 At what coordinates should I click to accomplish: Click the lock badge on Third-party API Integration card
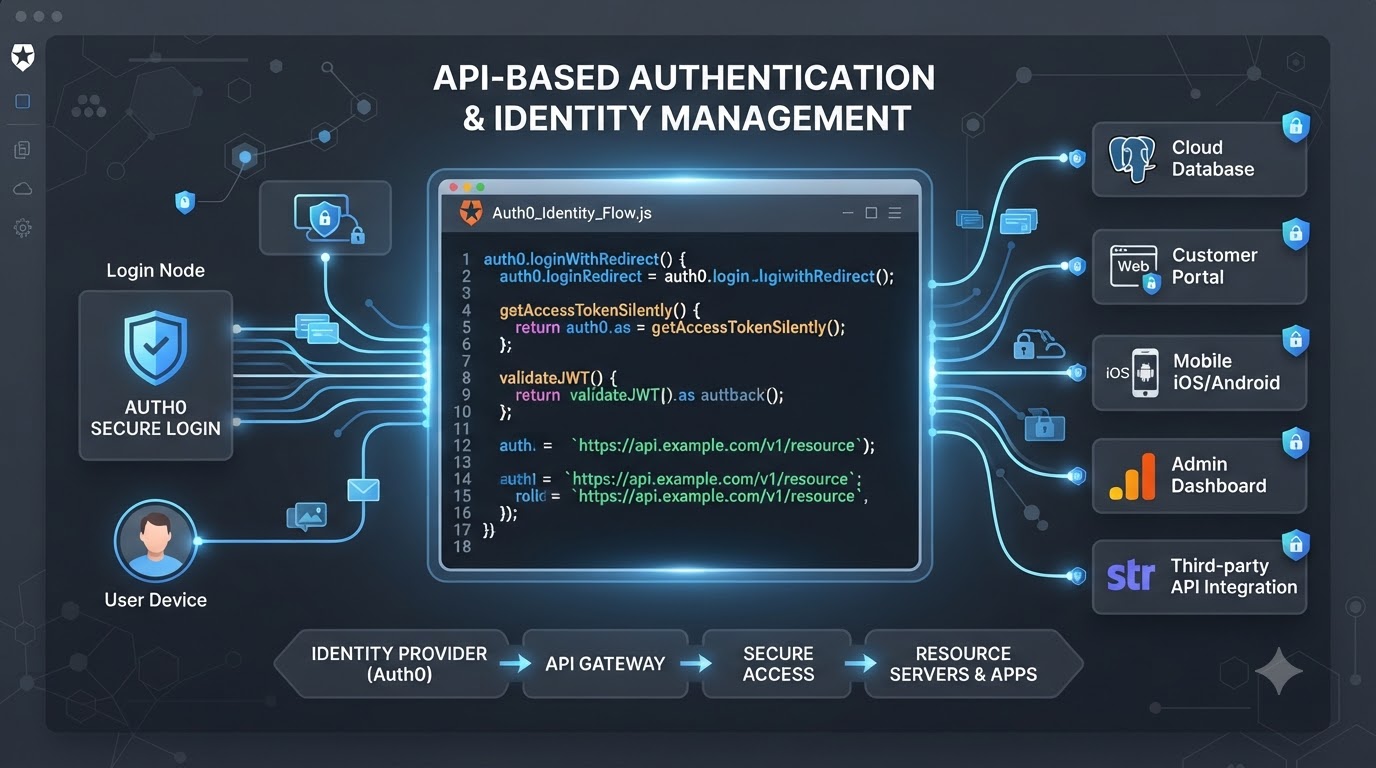(1296, 545)
